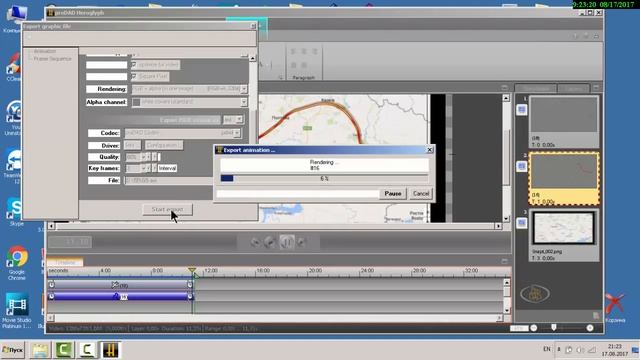The height and width of the screenshot is (360, 640).
Task: Open the Key frames value dropdown
Action: coord(144,168)
